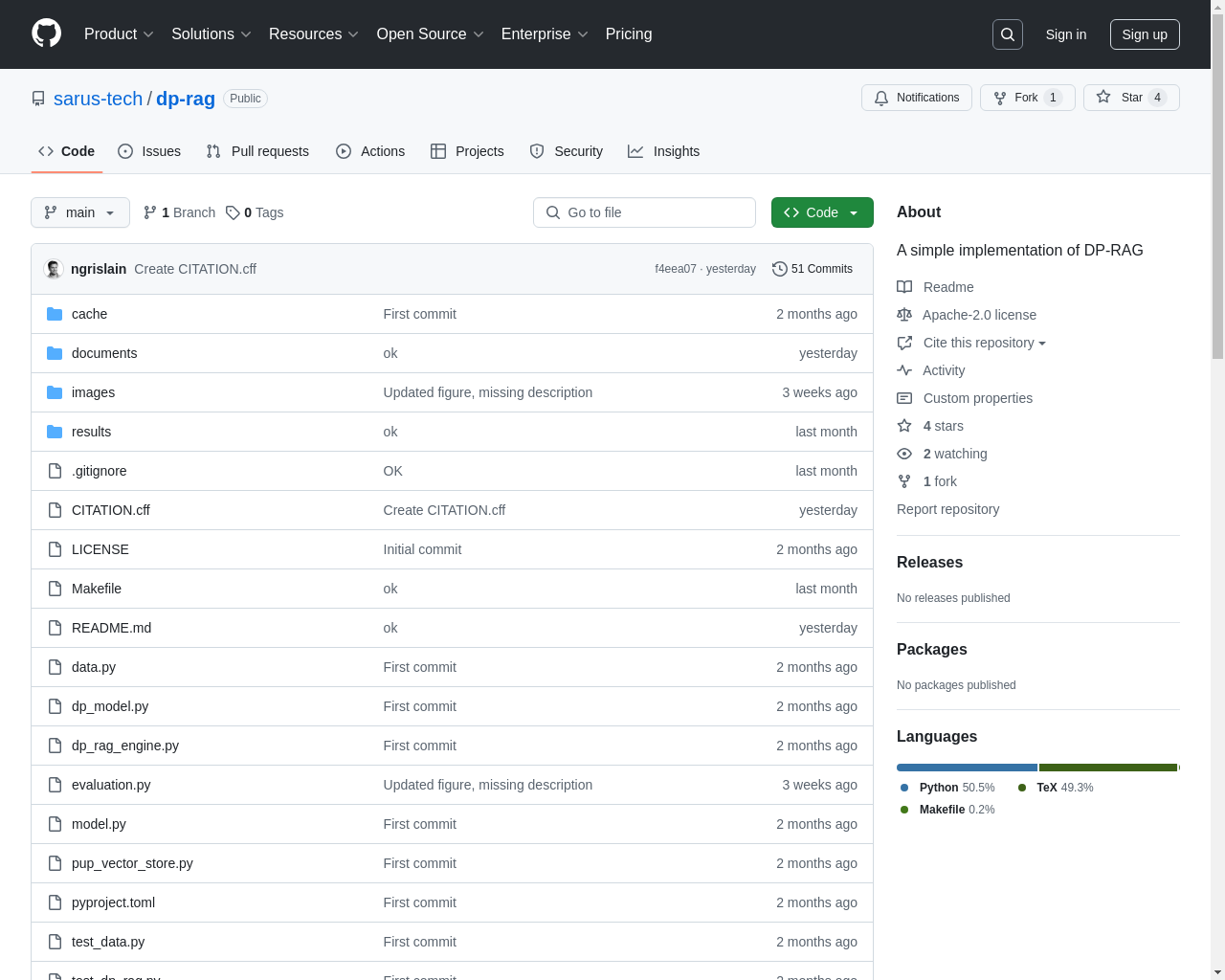Viewport: 1225px width, 980px height.
Task: Click the Python language legend entry
Action: pos(947,788)
